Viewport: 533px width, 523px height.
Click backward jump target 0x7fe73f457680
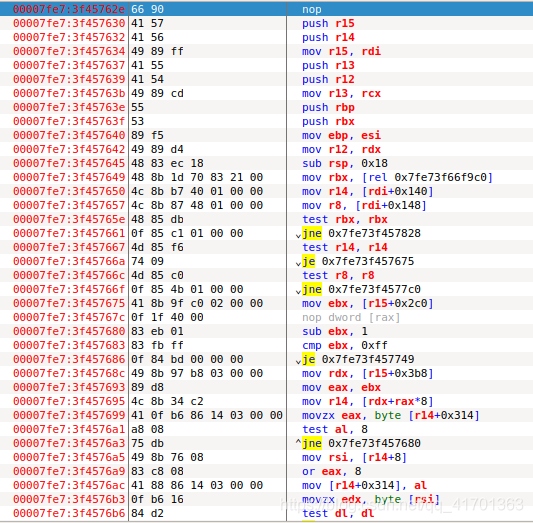[374, 443]
